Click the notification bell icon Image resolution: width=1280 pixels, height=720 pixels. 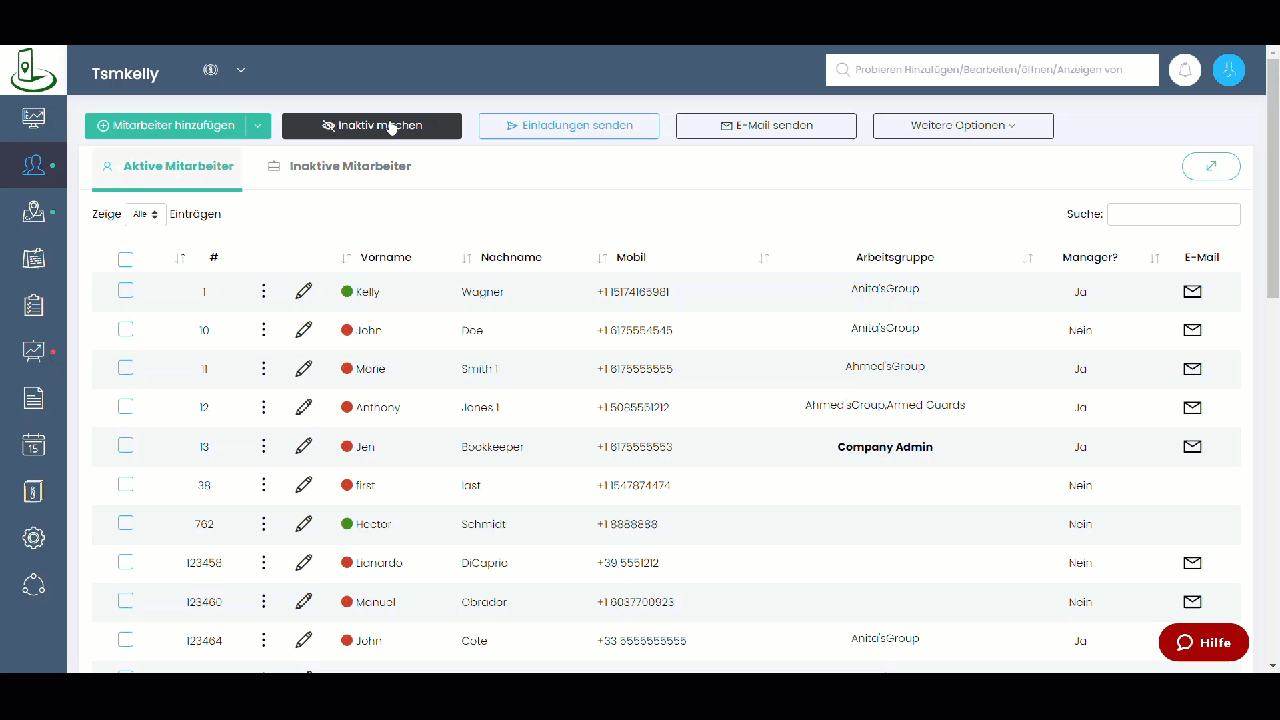tap(1185, 70)
